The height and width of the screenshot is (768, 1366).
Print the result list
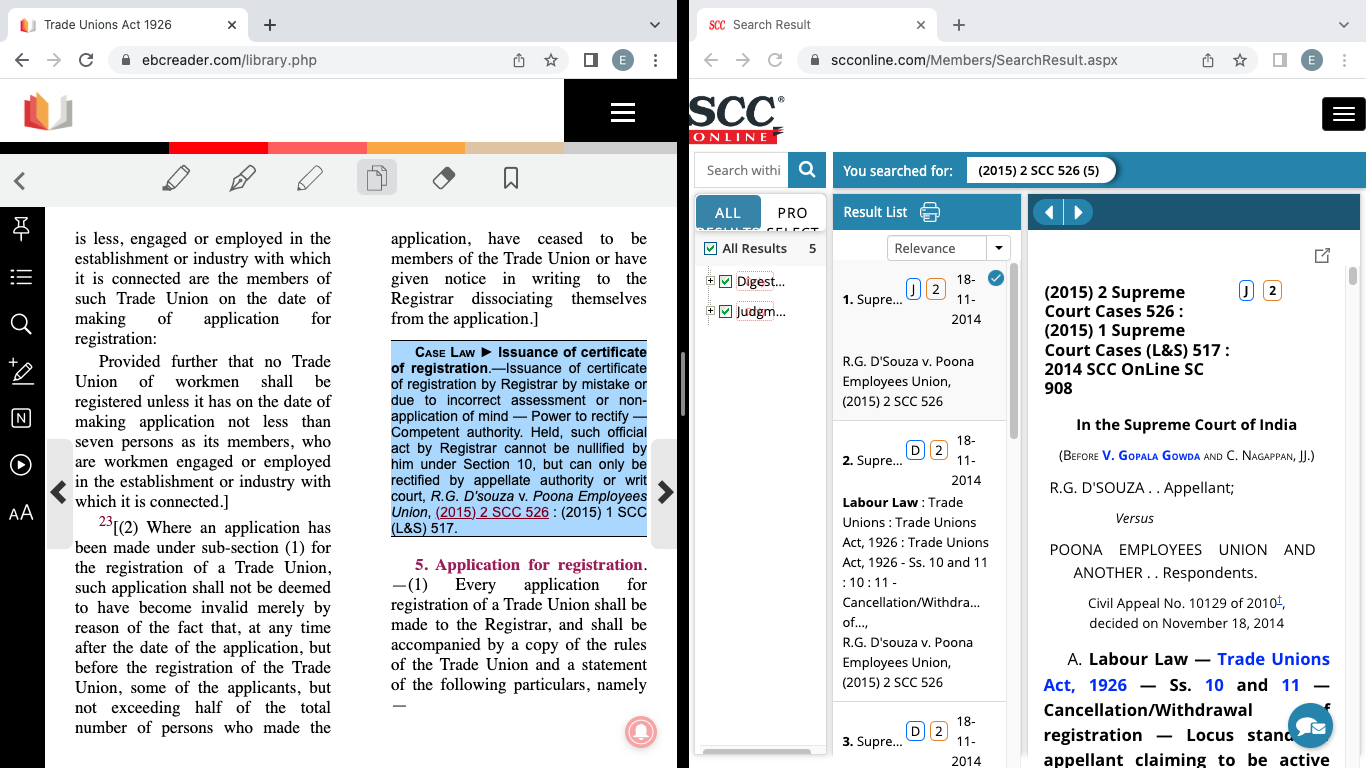click(930, 212)
